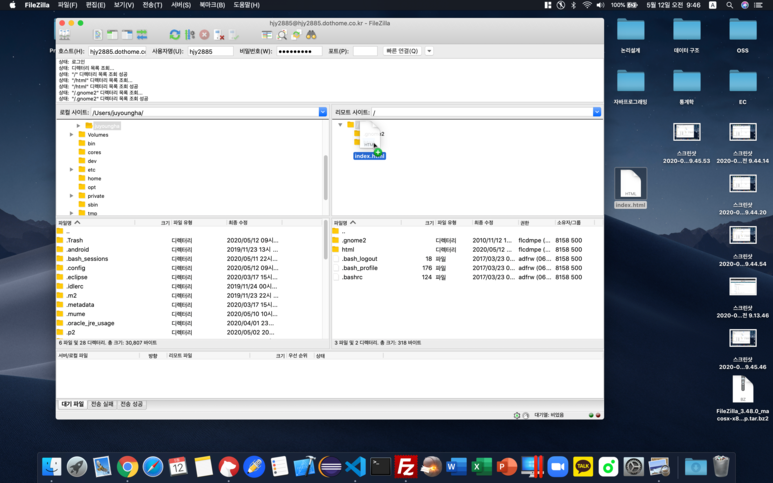The width and height of the screenshot is (773, 483).
Task: Select .bash_profile in remote file list
Action: (x=360, y=268)
